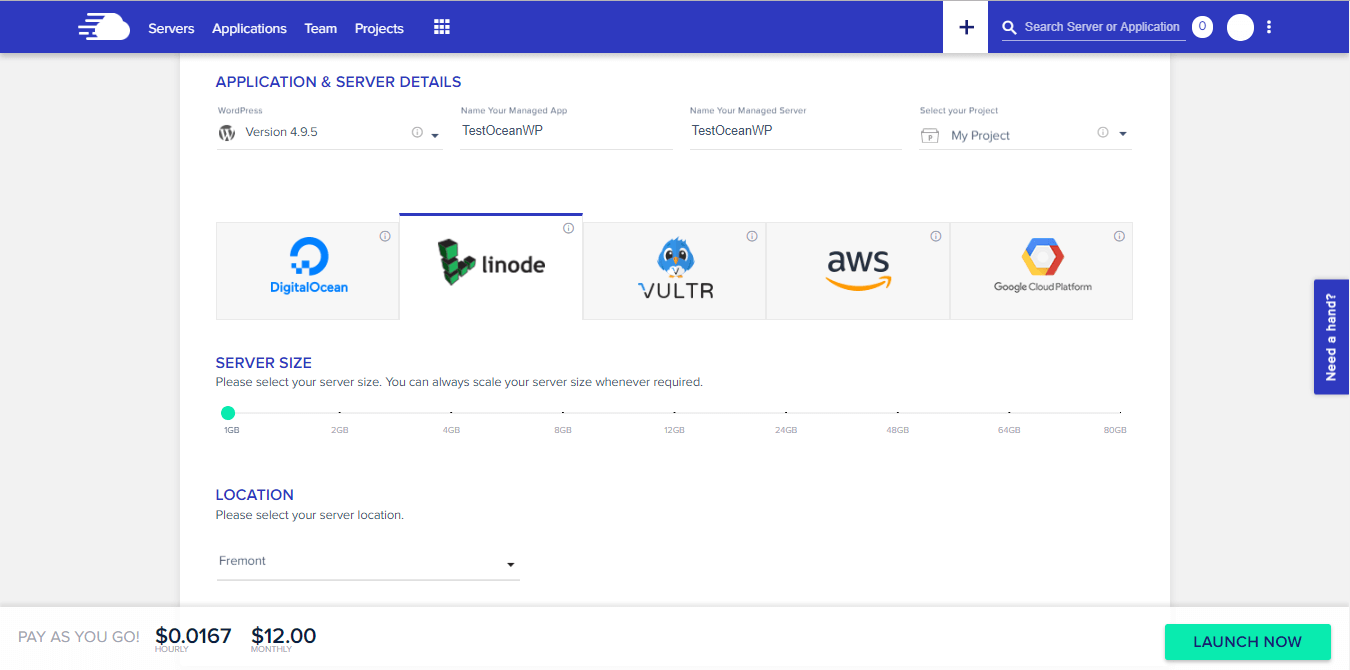Click info icon on Vultr card
The image size is (1350, 670).
coord(752,237)
